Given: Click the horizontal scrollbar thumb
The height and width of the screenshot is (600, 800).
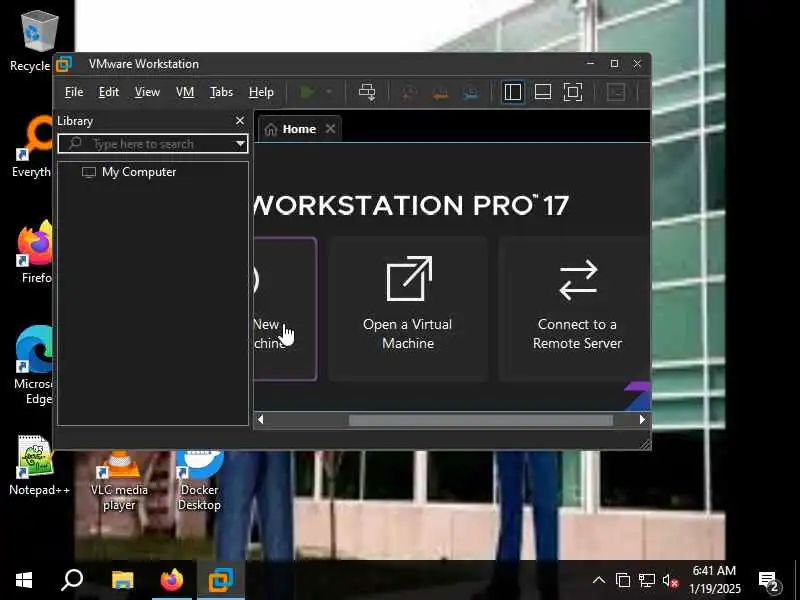Looking at the screenshot, I should (x=481, y=420).
